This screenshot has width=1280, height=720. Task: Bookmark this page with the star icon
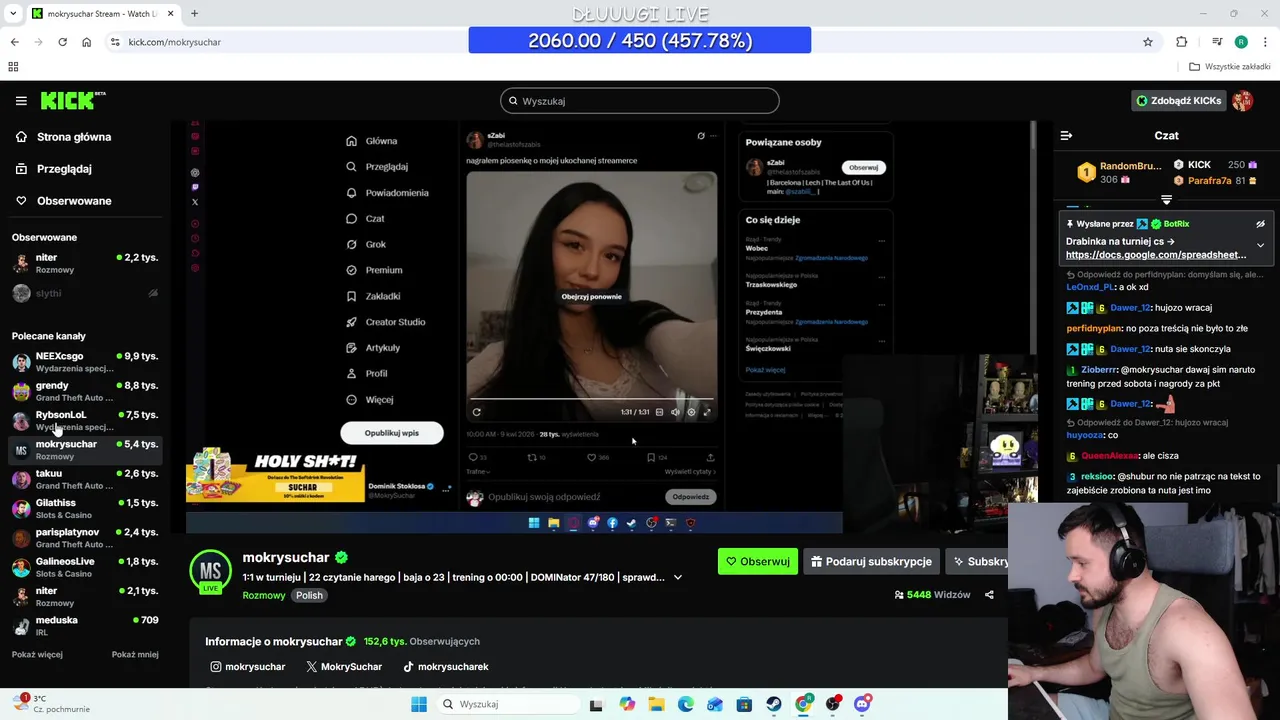[1148, 42]
